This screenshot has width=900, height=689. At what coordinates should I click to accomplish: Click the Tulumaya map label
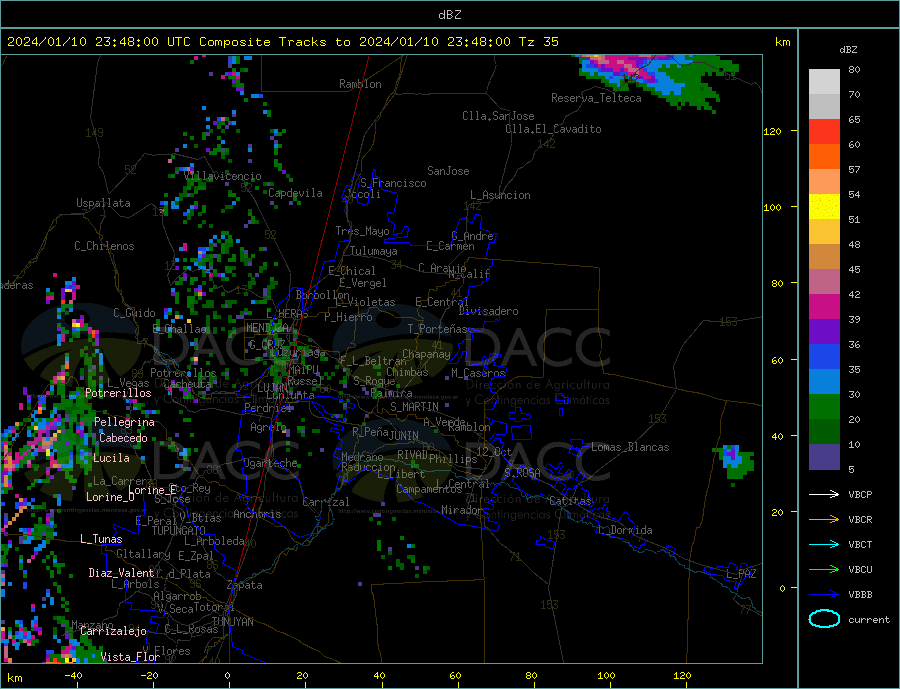374,251
